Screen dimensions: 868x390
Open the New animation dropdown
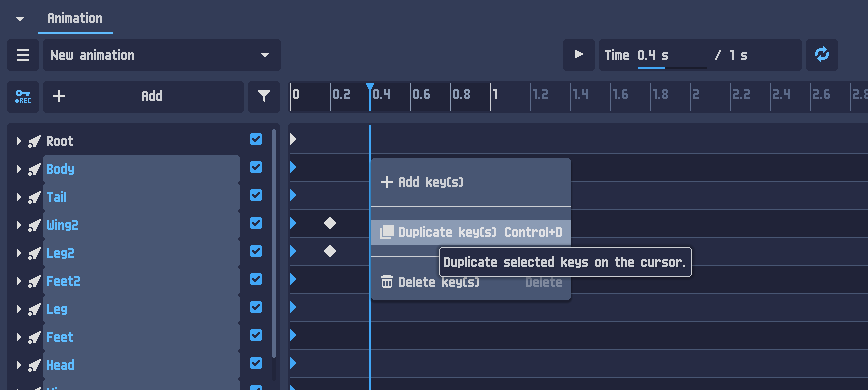162,55
